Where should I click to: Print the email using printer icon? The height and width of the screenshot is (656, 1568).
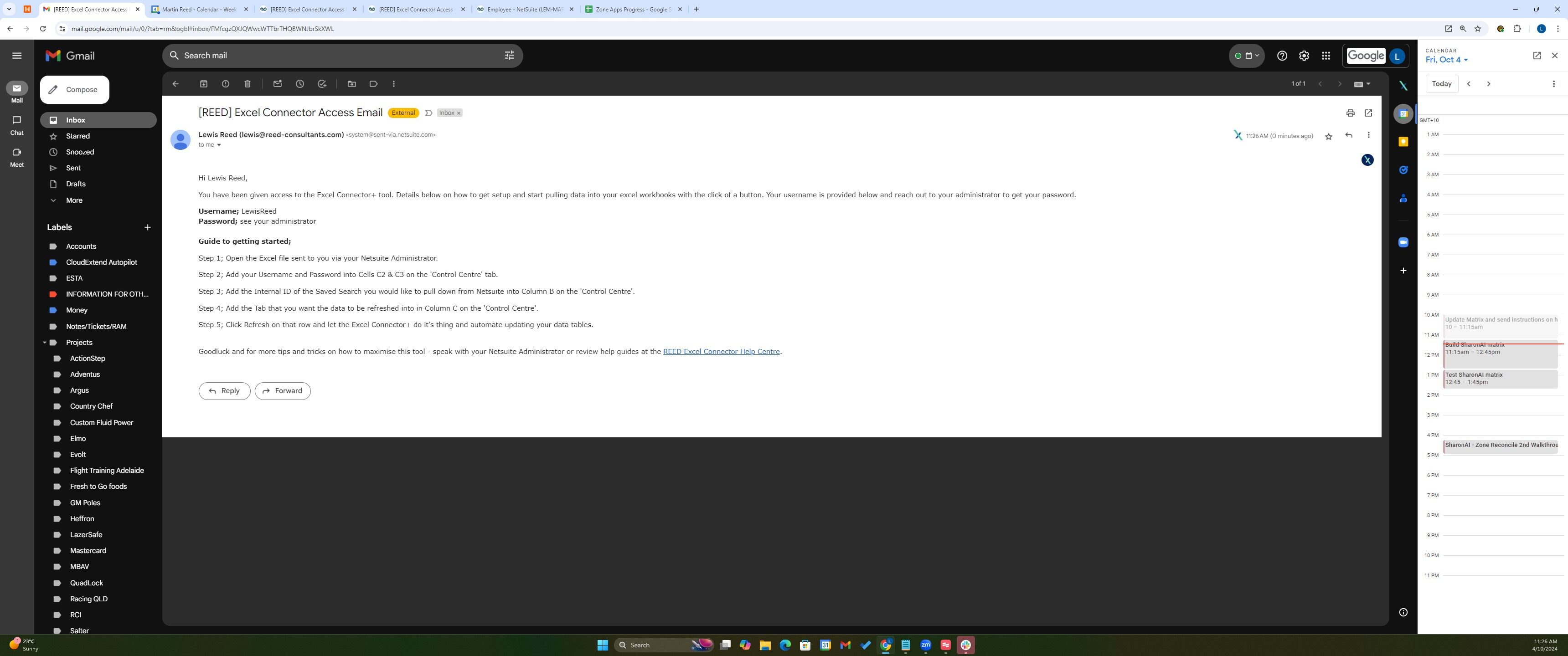(1350, 113)
